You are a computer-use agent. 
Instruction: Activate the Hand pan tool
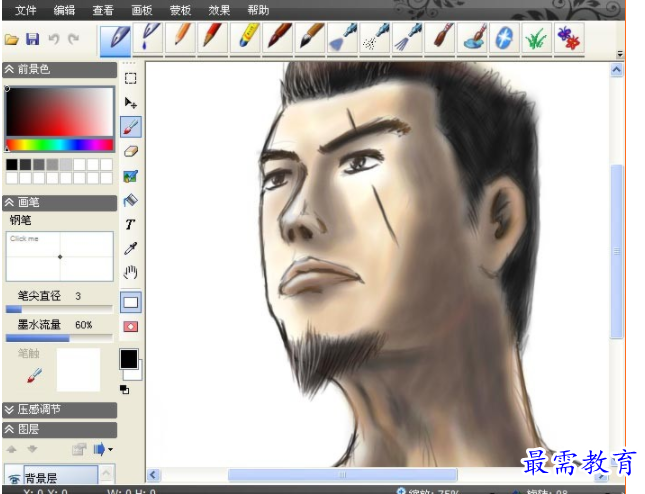pos(130,272)
